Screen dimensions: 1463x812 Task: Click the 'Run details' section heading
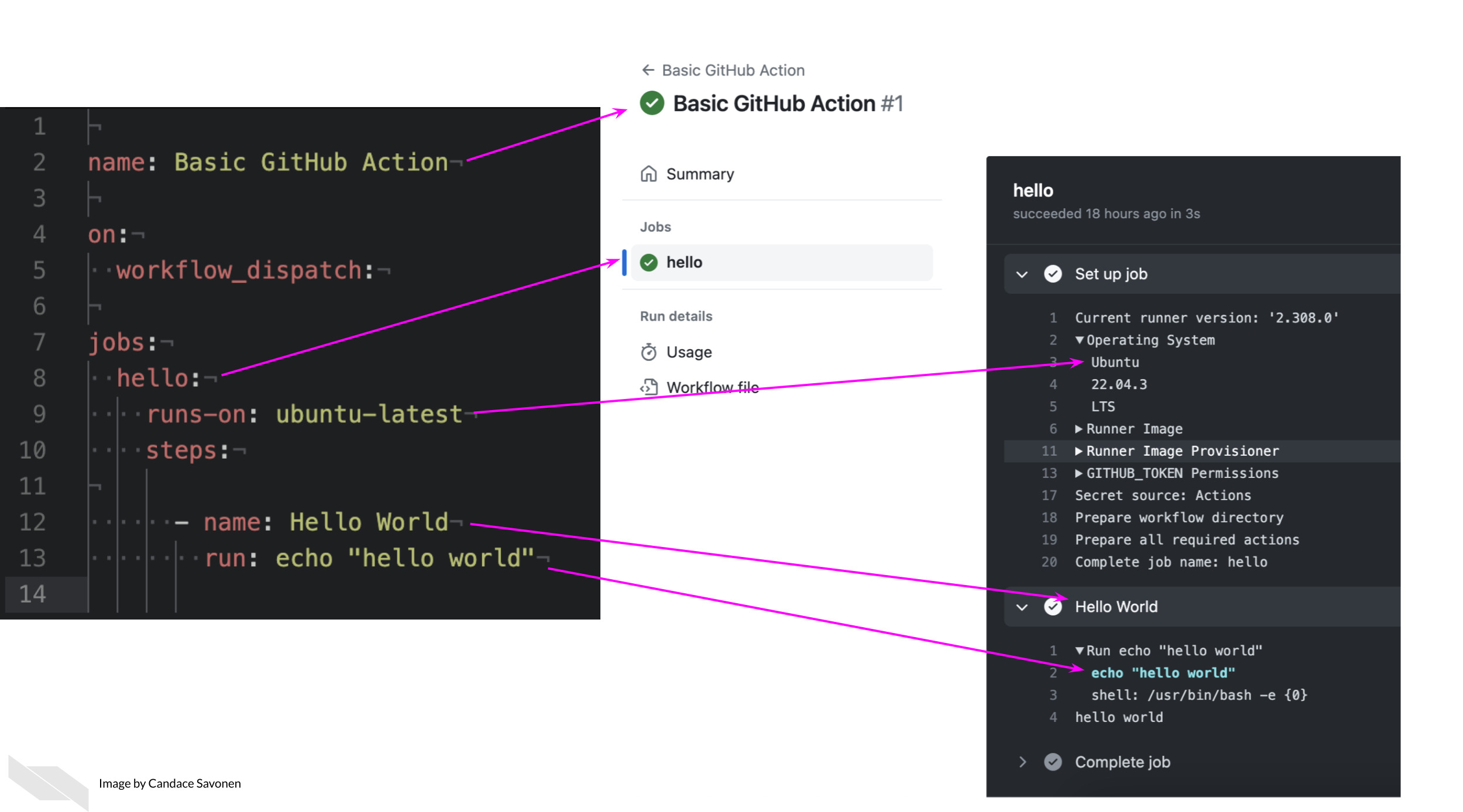(676, 316)
